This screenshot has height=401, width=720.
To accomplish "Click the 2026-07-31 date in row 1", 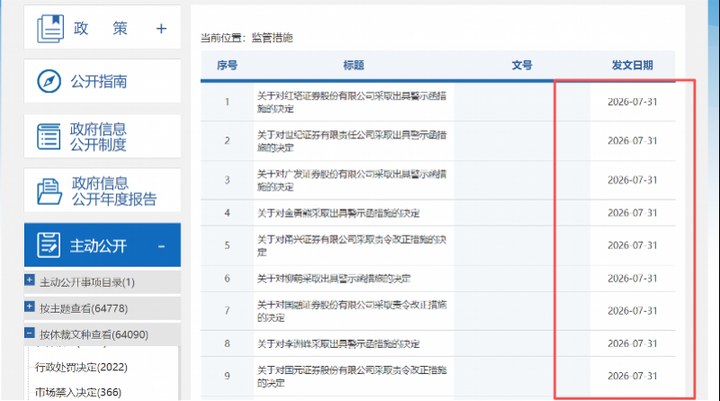I will (x=632, y=102).
